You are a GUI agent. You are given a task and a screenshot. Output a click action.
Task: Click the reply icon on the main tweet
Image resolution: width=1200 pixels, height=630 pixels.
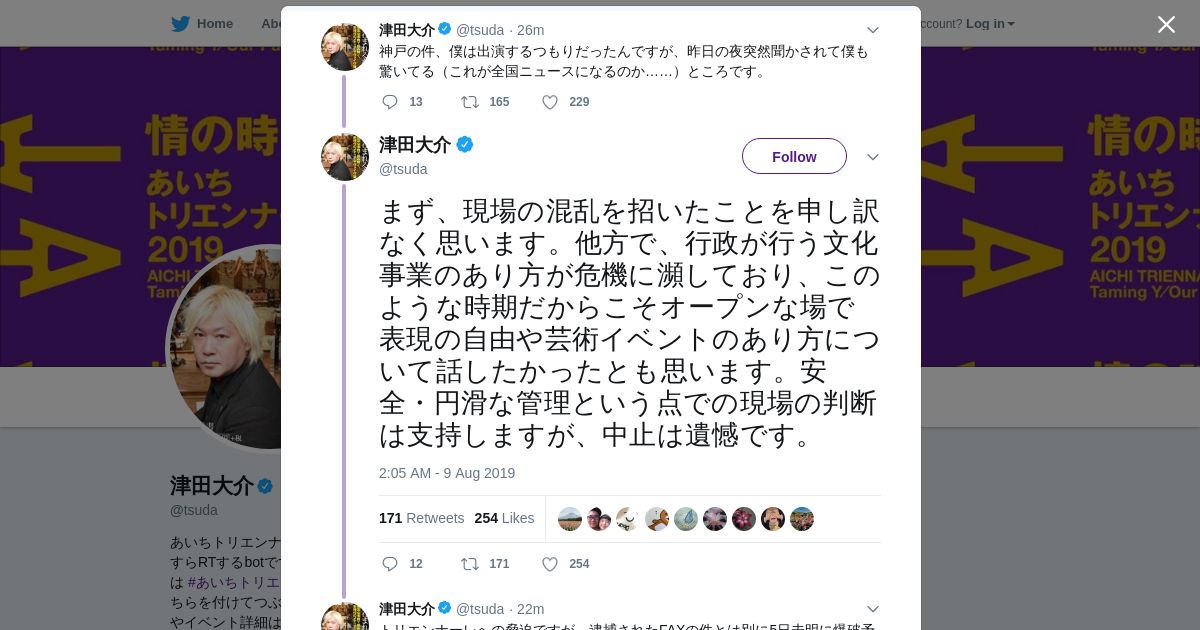pos(390,564)
